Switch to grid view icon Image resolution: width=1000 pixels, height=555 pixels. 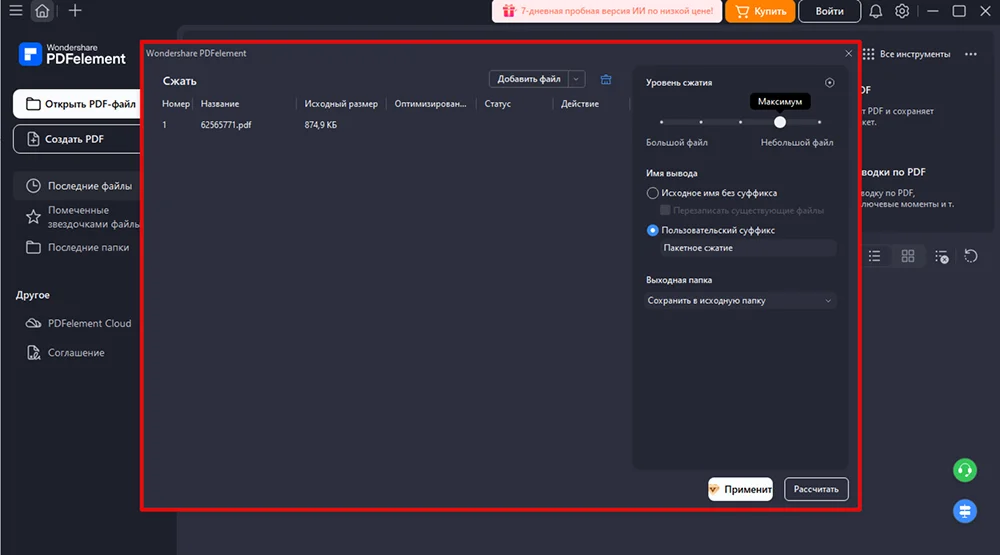tap(908, 256)
